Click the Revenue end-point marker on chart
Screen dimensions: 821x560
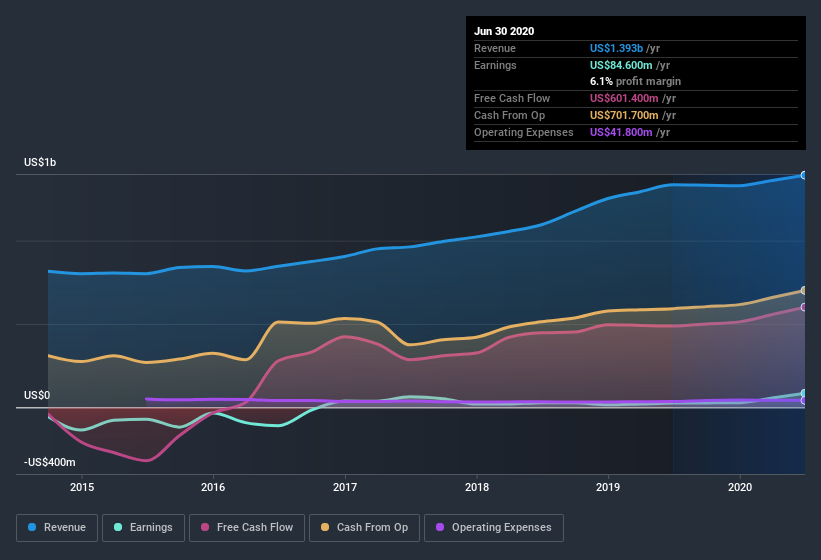click(804, 175)
